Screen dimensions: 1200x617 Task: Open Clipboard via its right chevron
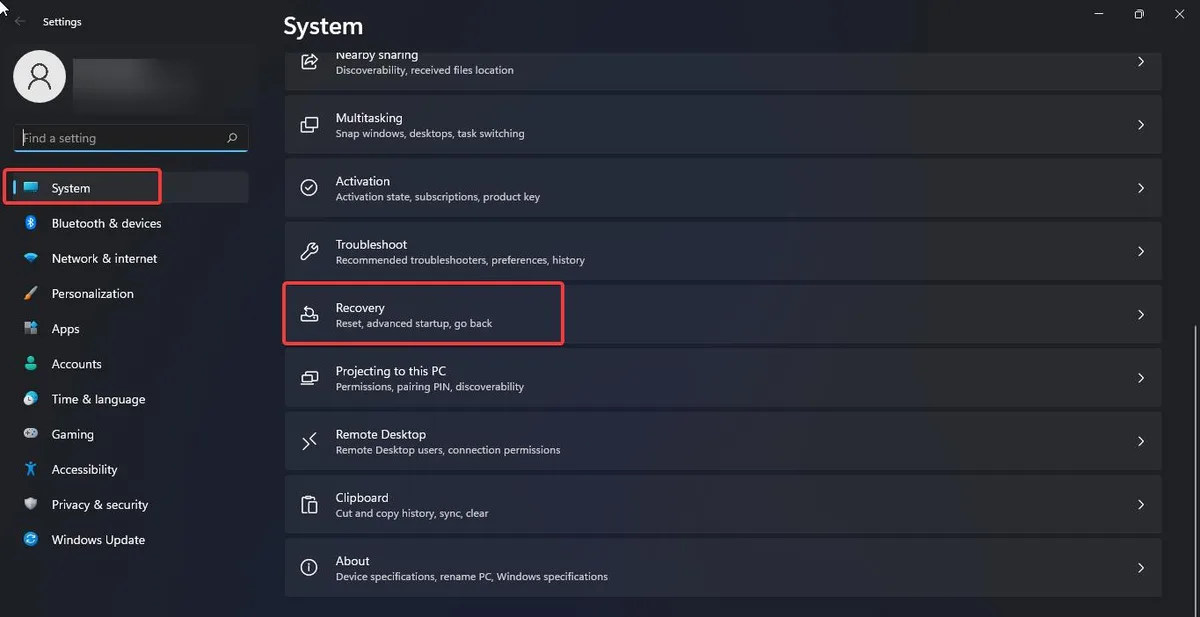(x=1141, y=504)
